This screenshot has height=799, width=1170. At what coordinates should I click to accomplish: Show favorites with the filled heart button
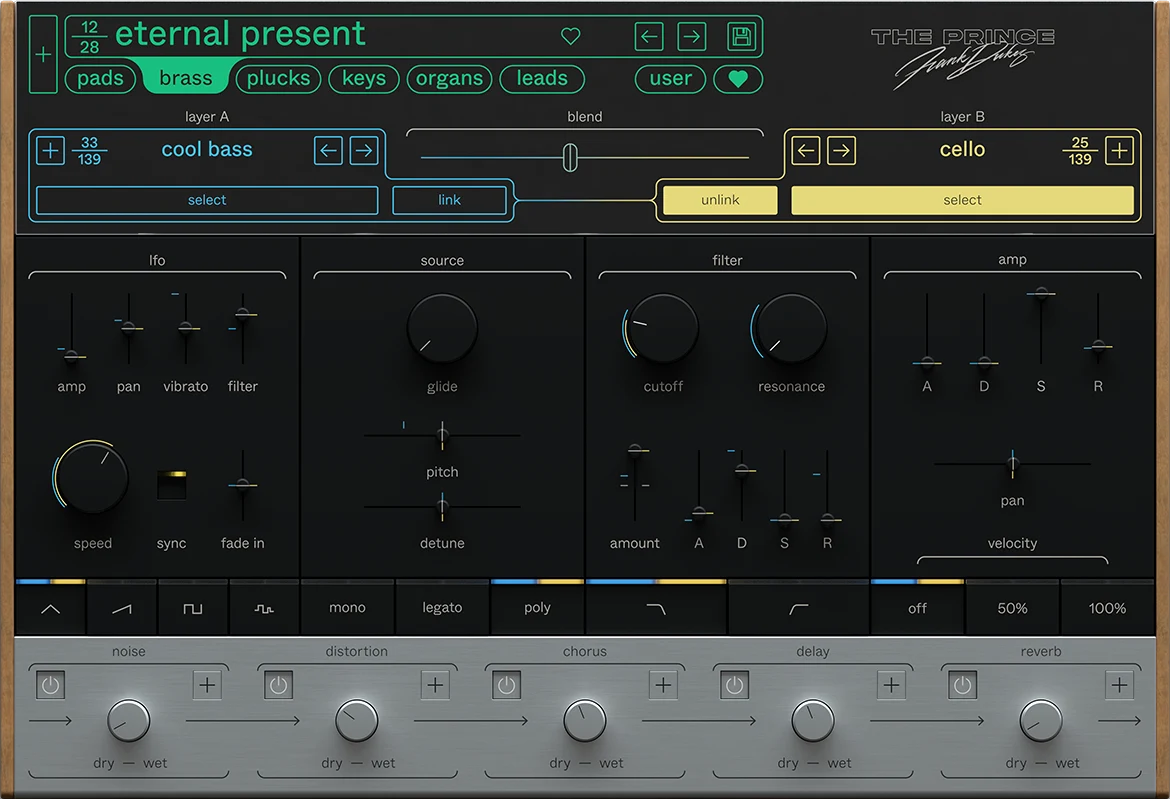(738, 79)
